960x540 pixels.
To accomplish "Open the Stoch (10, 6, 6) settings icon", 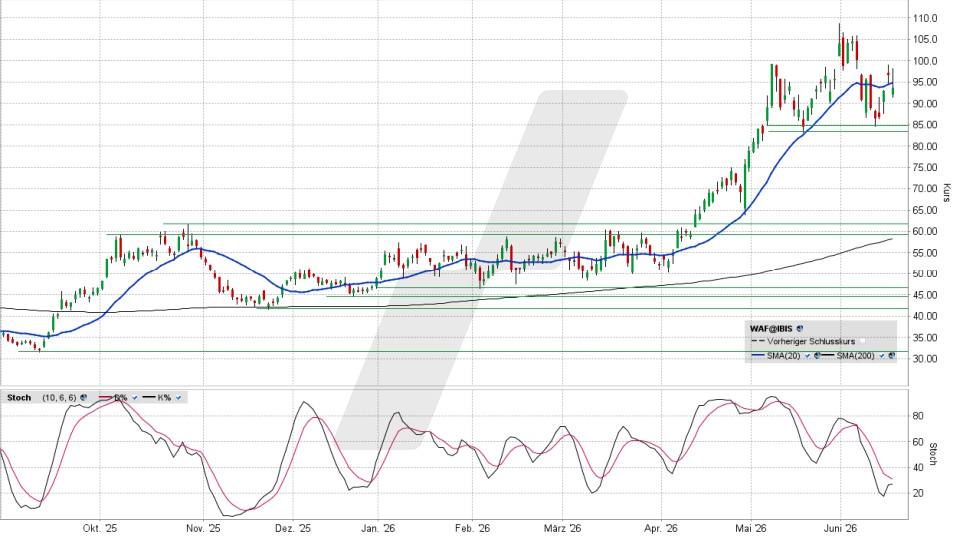I will [x=83, y=397].
